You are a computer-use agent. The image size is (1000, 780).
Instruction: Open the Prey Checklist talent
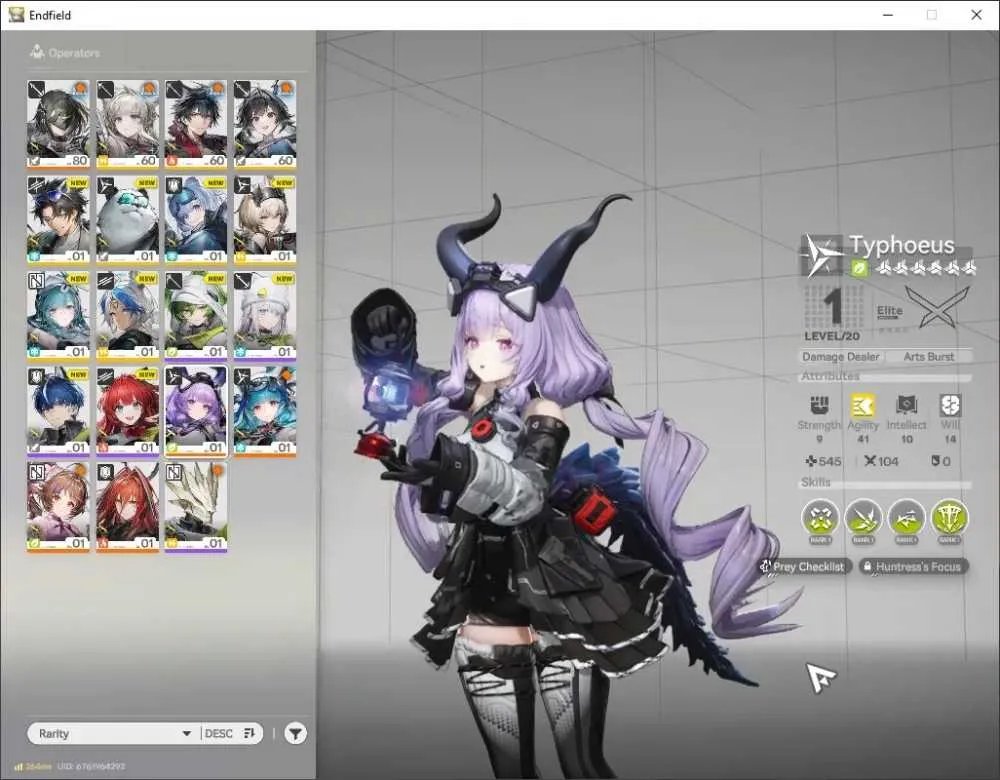pos(805,566)
